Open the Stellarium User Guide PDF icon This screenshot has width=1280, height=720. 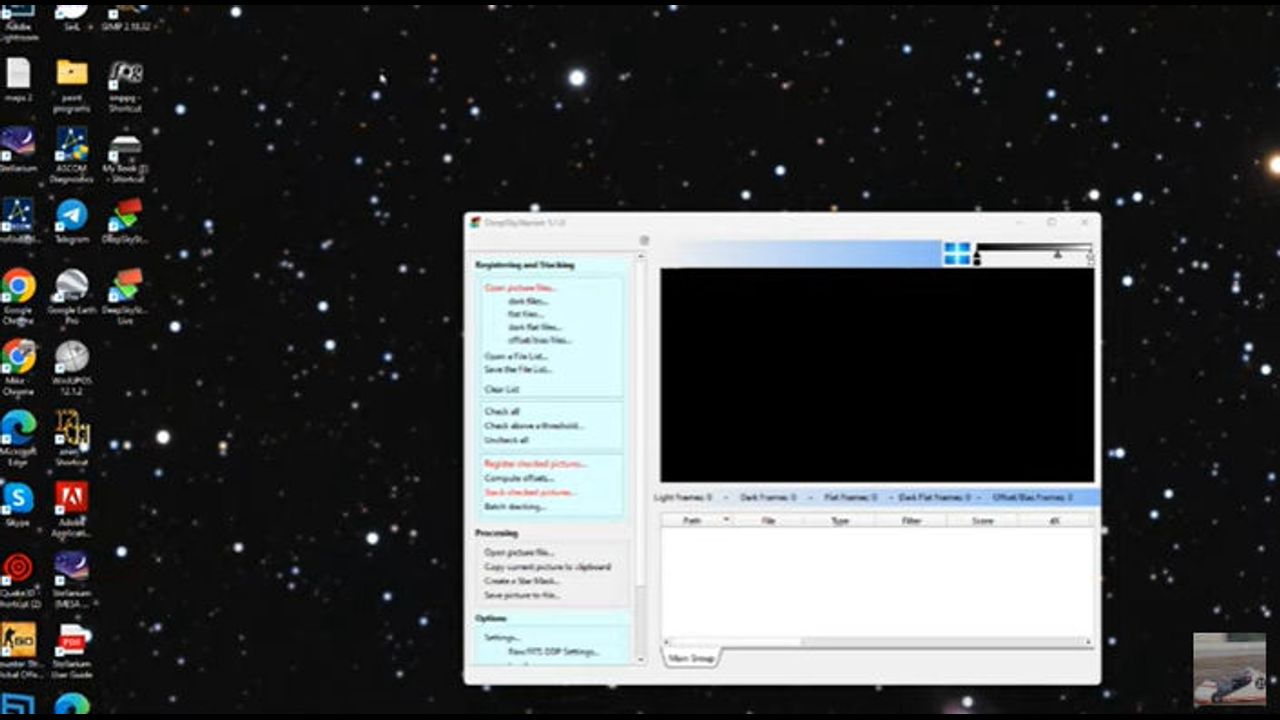click(x=71, y=640)
